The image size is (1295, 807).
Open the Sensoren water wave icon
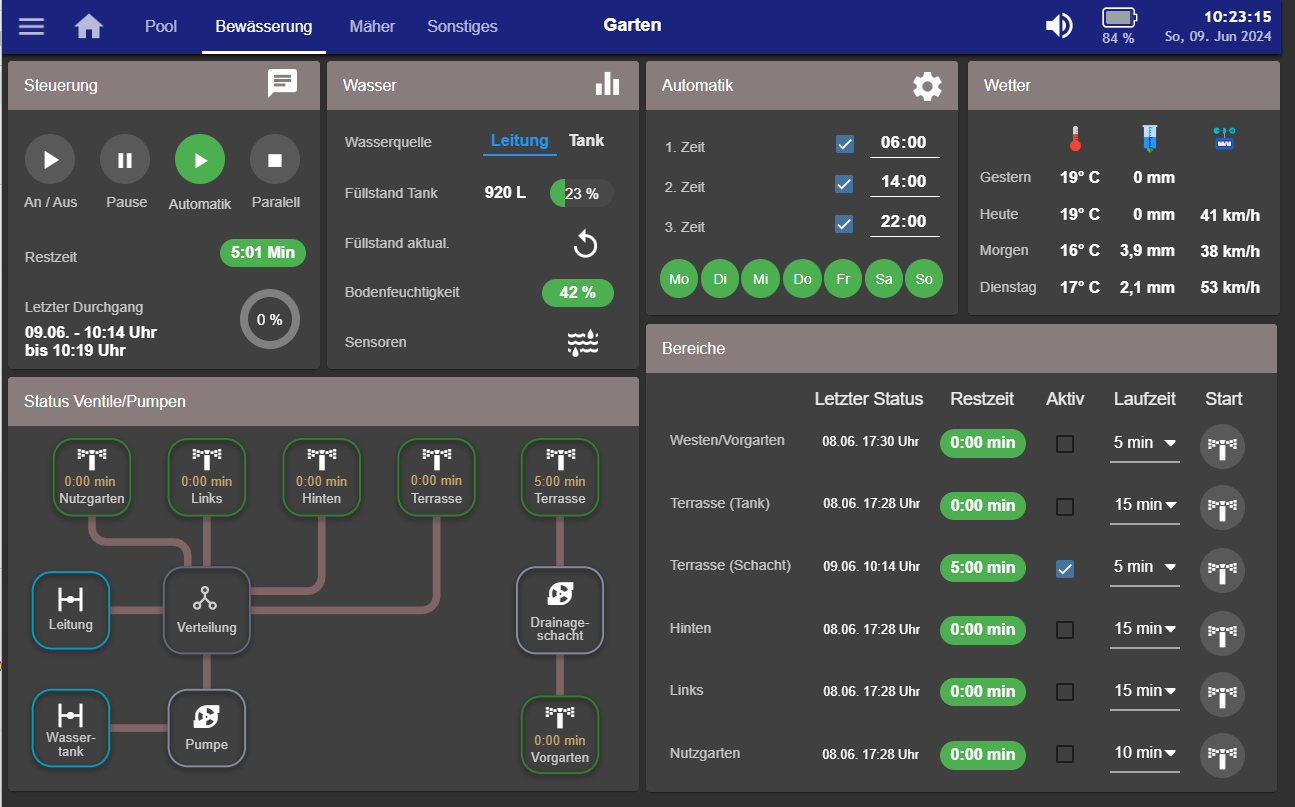coord(583,343)
